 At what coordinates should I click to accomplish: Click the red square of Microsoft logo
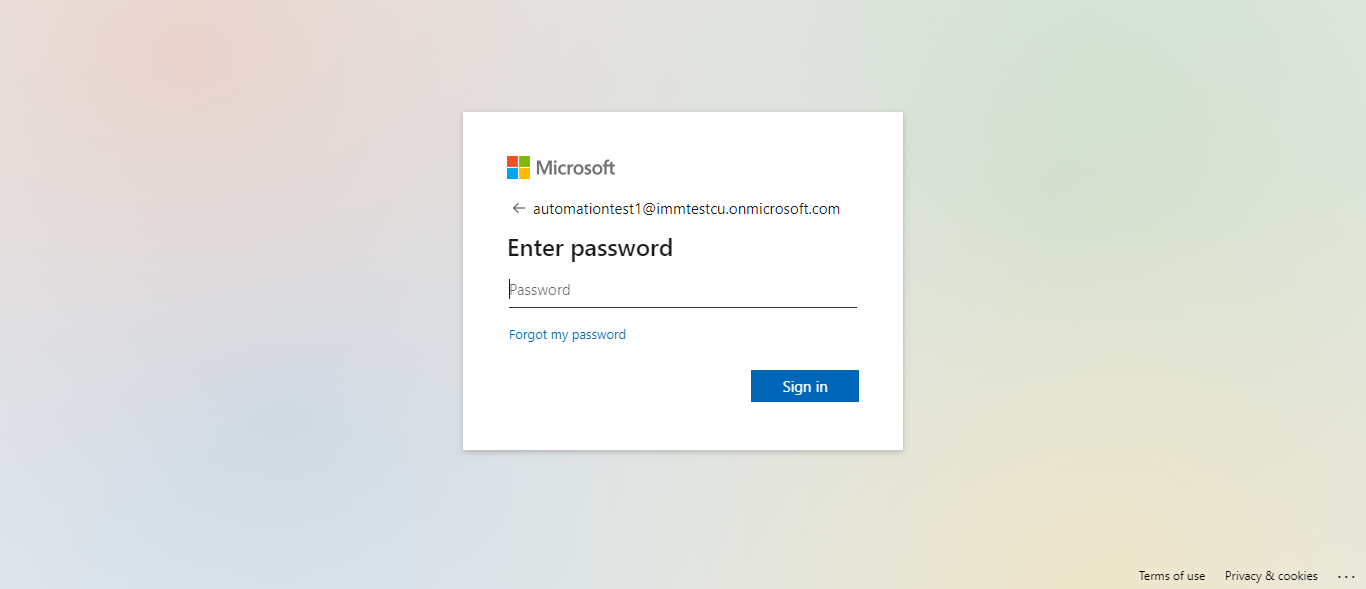[512, 161]
